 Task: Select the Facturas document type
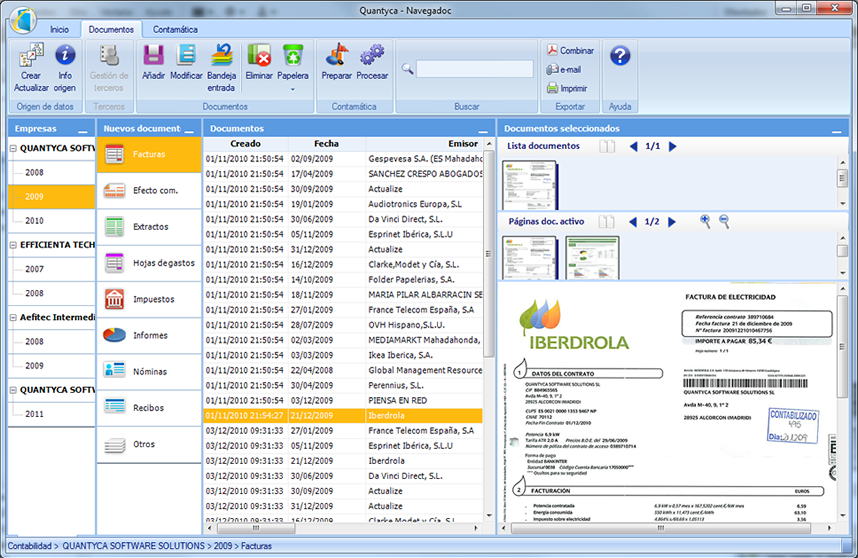click(149, 154)
